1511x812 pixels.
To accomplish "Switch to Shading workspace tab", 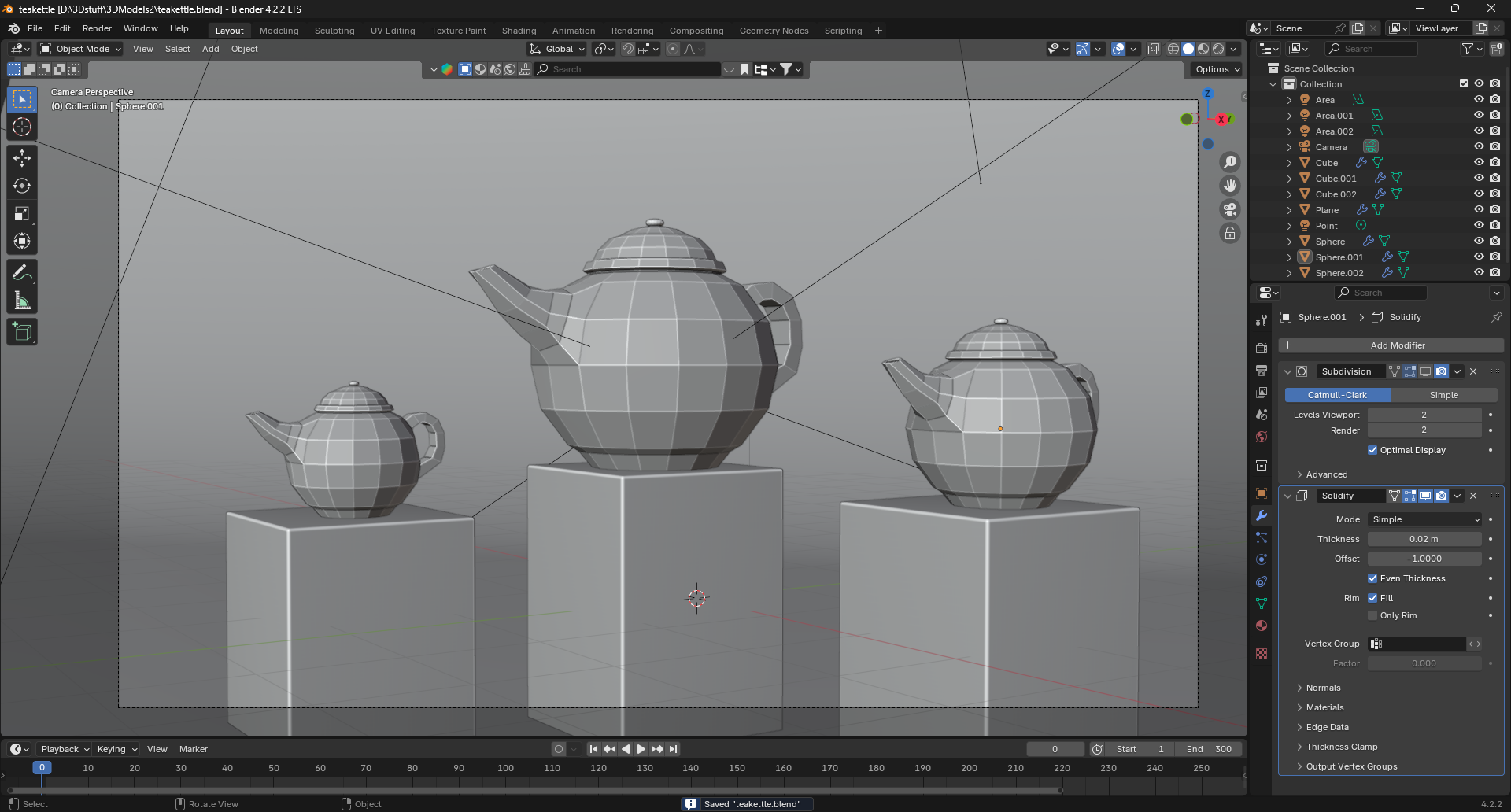I will pyautogui.click(x=519, y=31).
